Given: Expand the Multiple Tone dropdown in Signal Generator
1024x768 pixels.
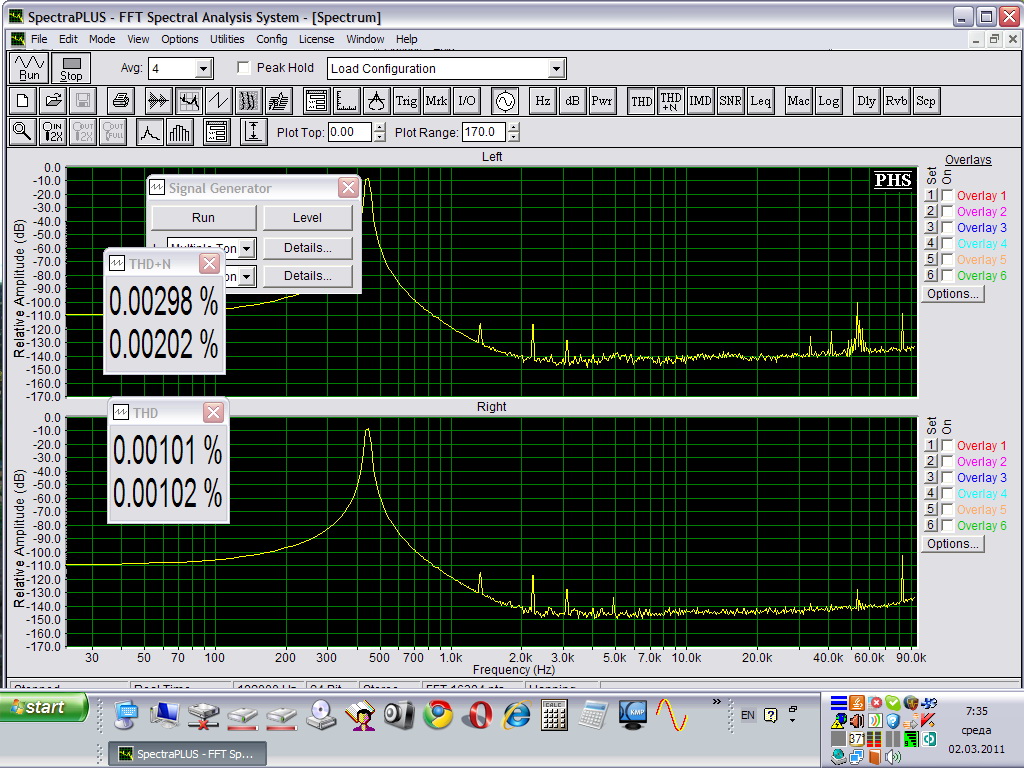Looking at the screenshot, I should pos(246,248).
